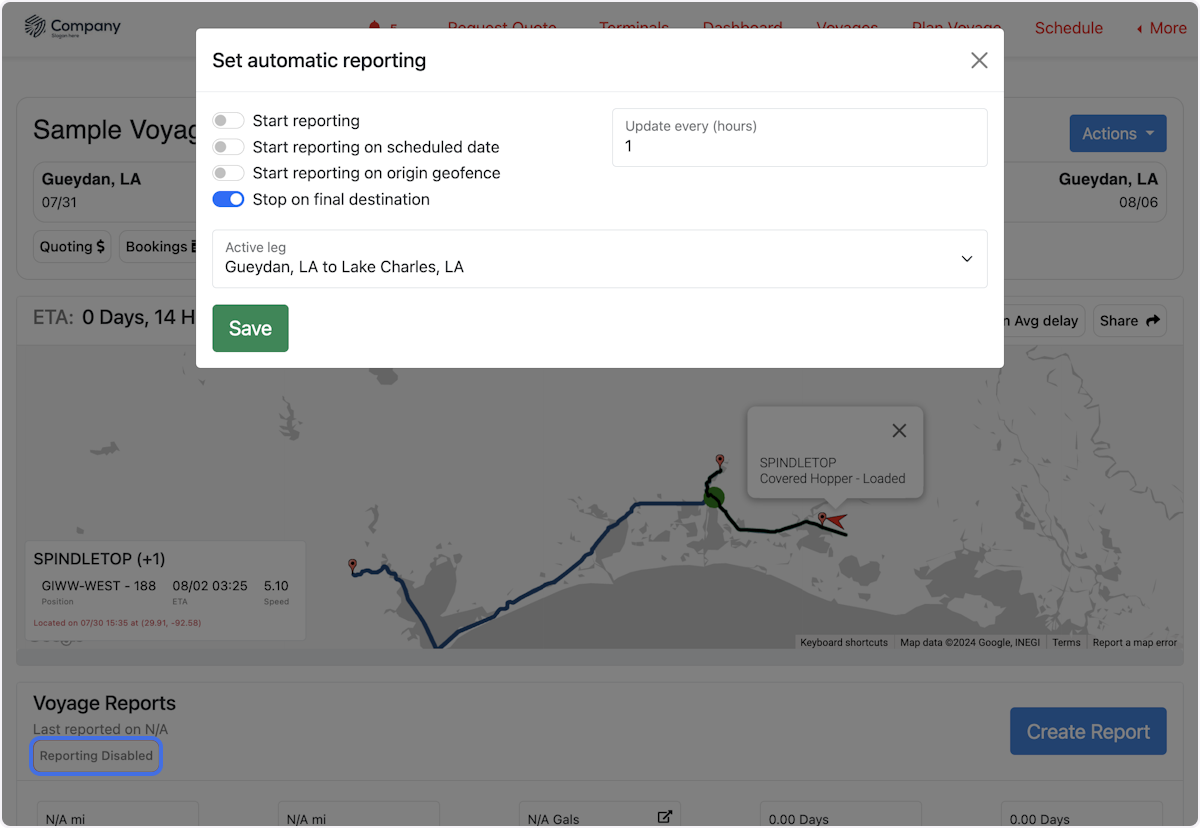Open the external link beside N/A Gals
The image size is (1200, 828).
tap(664, 817)
